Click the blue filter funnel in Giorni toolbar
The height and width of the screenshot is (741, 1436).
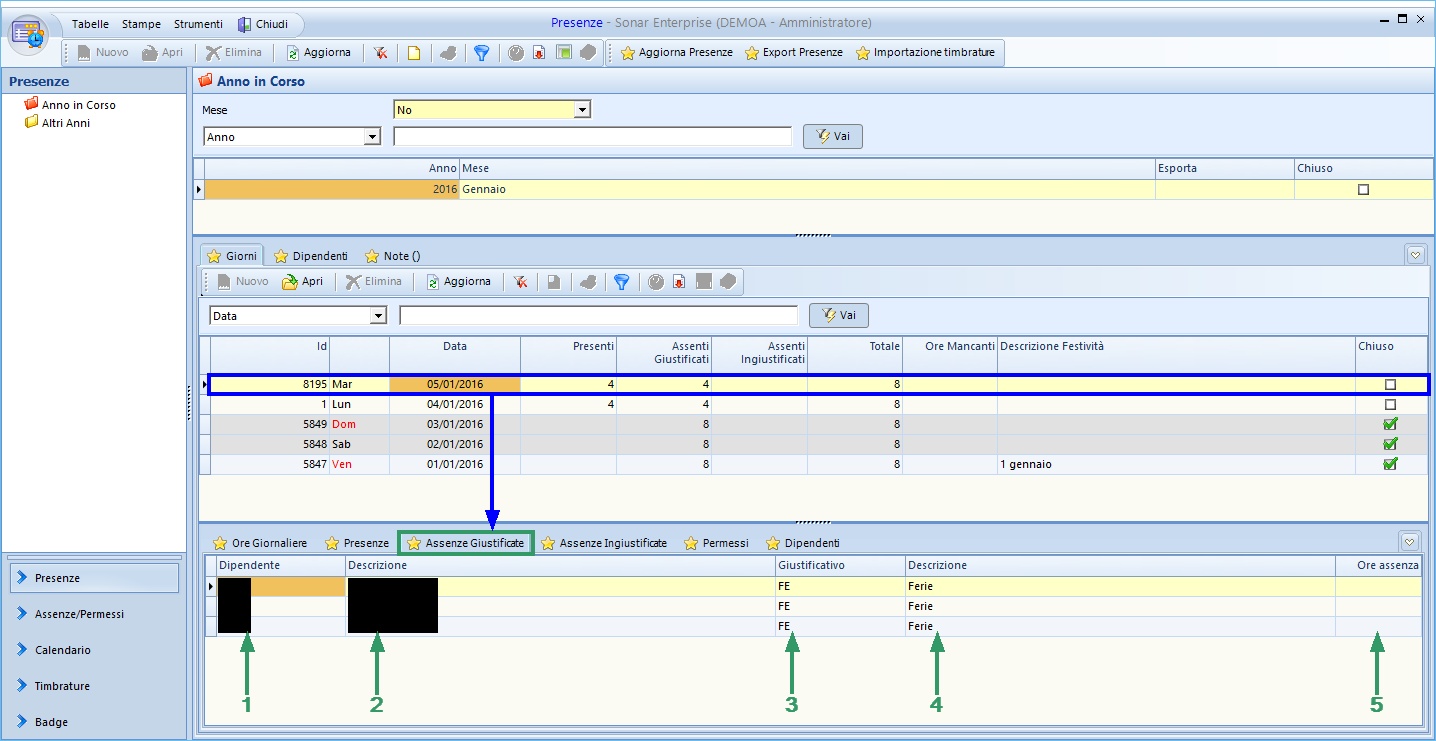point(621,282)
